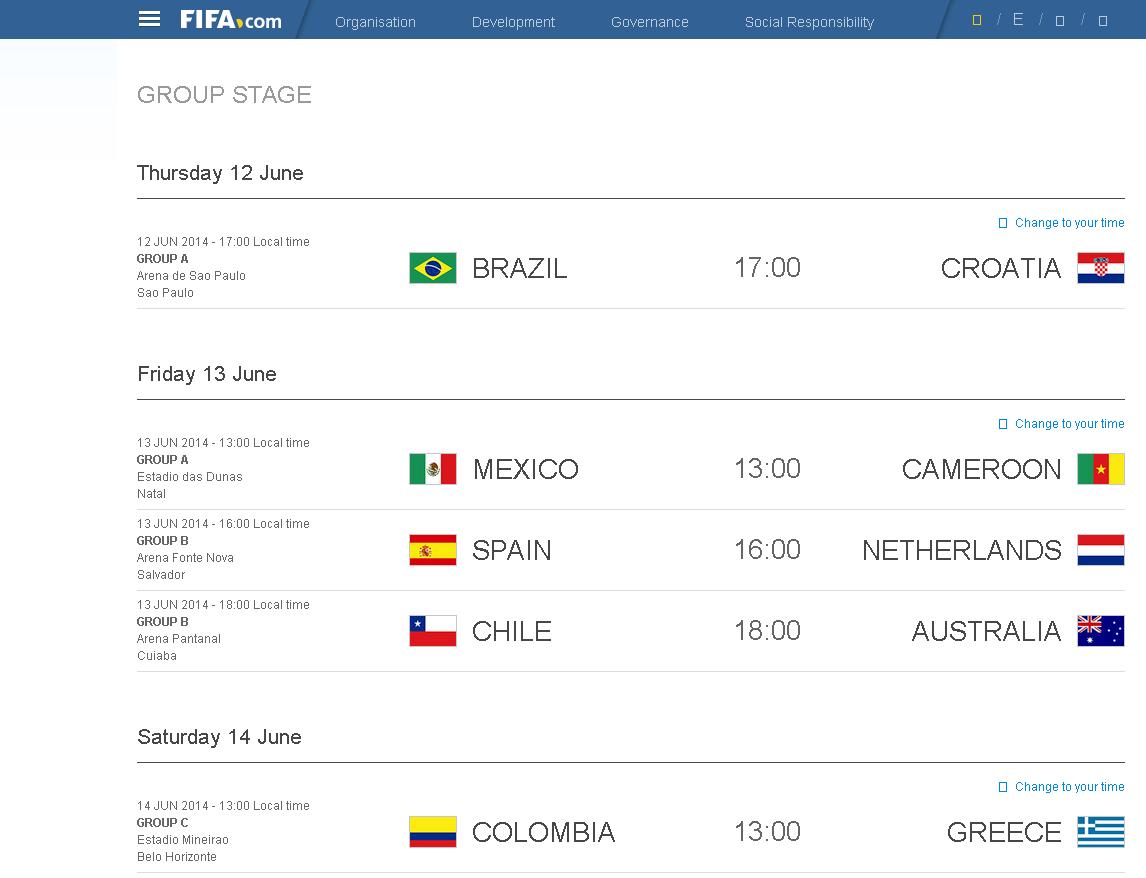
Task: Open the Organisation menu
Action: tap(375, 22)
